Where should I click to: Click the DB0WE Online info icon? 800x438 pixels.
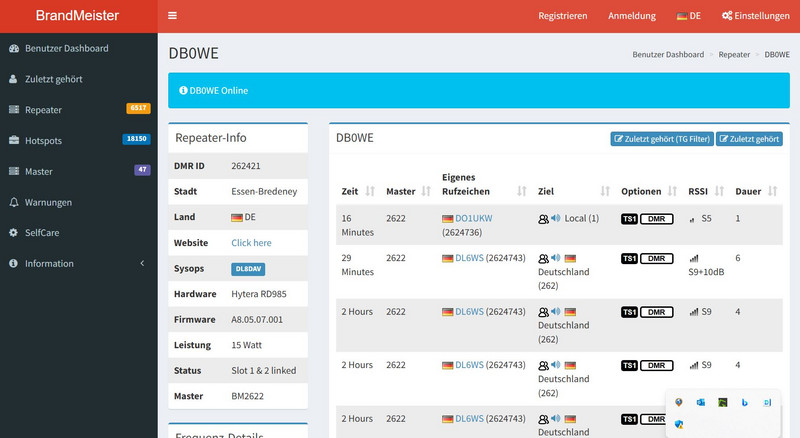183,90
